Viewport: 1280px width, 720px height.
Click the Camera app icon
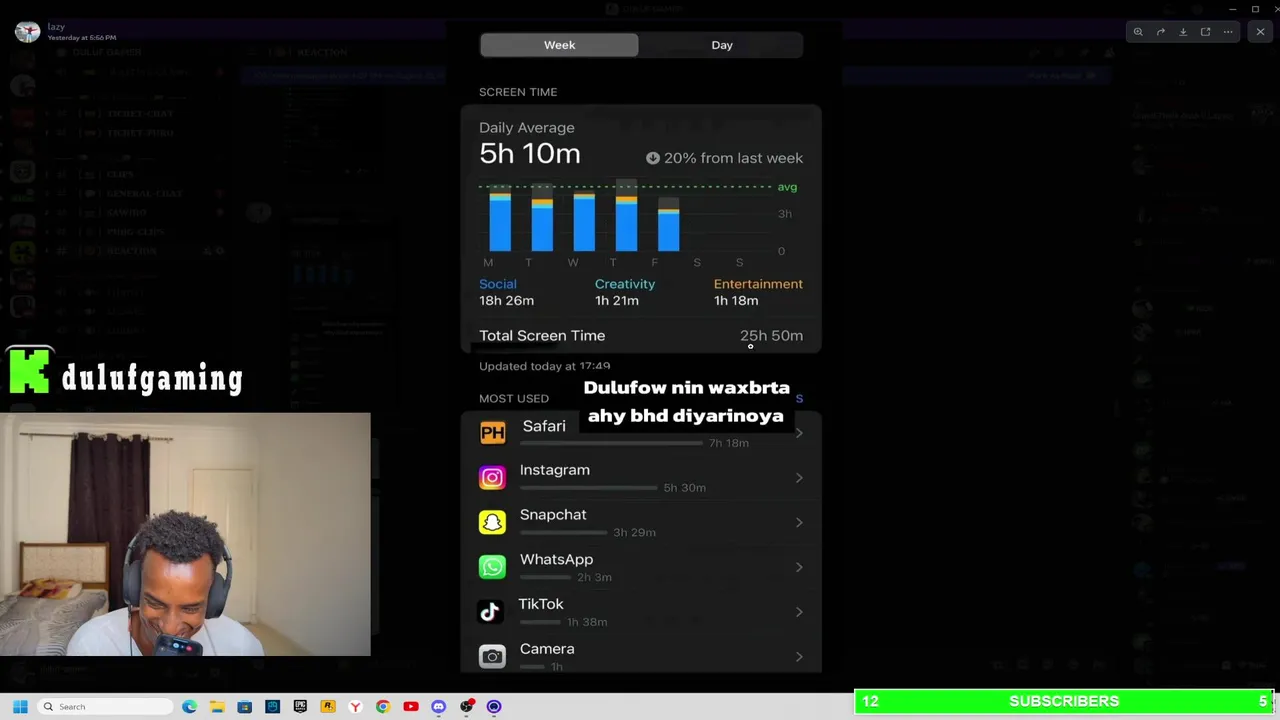(492, 656)
